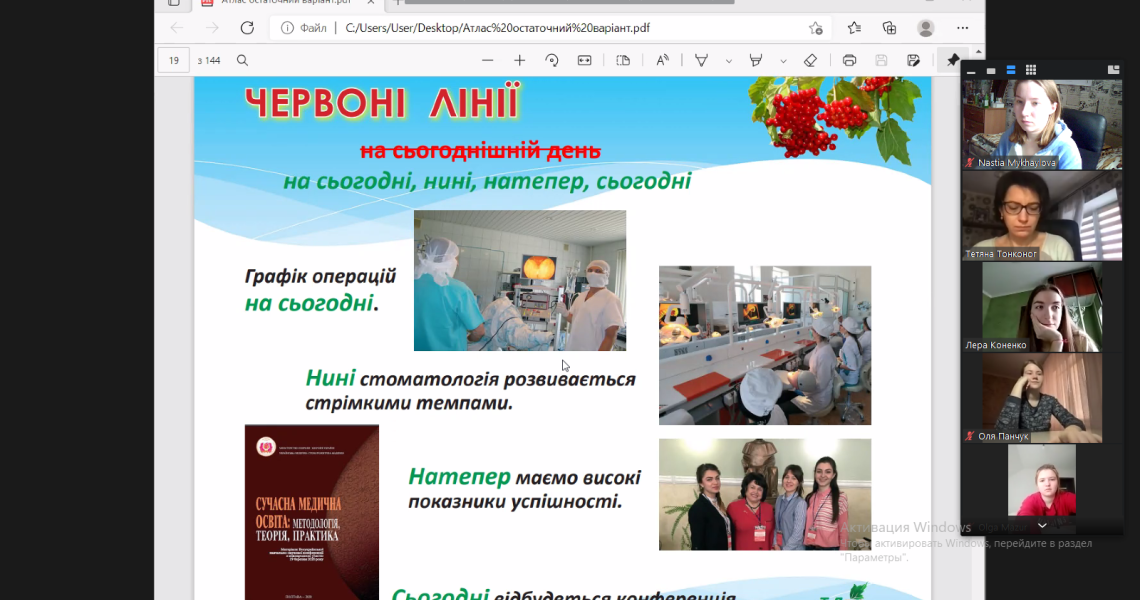Viewport: 1140px width, 600px height.
Task: Click the group photo of five women
Action: (765, 495)
